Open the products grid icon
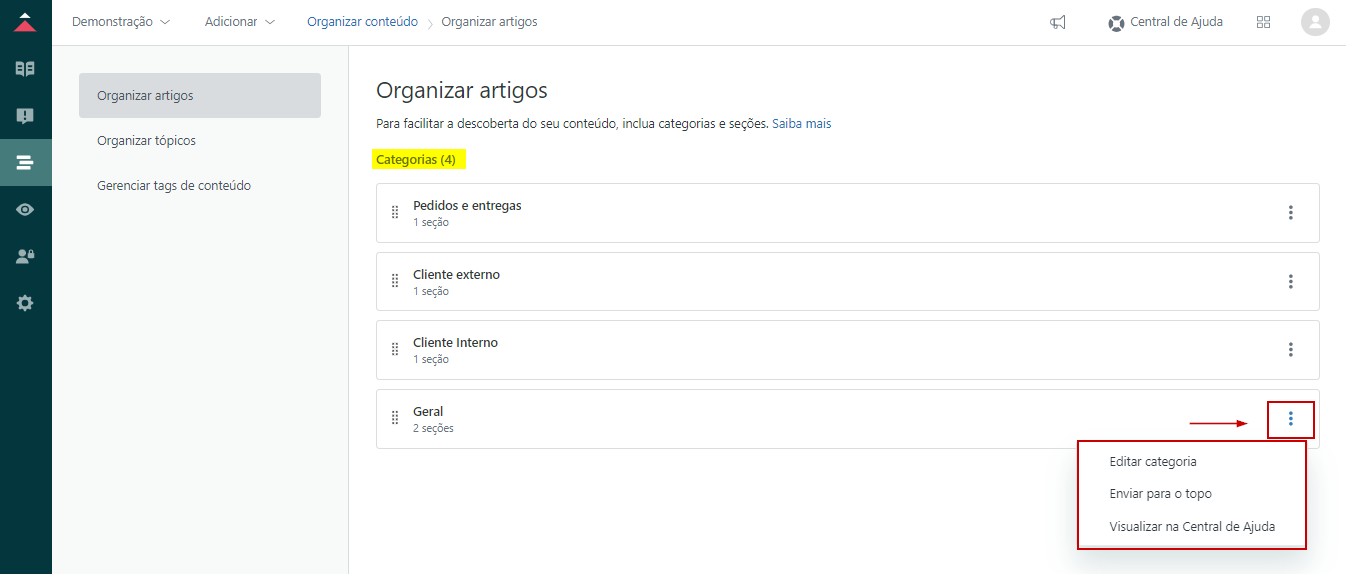This screenshot has height=574, width=1346. pos(1263,22)
